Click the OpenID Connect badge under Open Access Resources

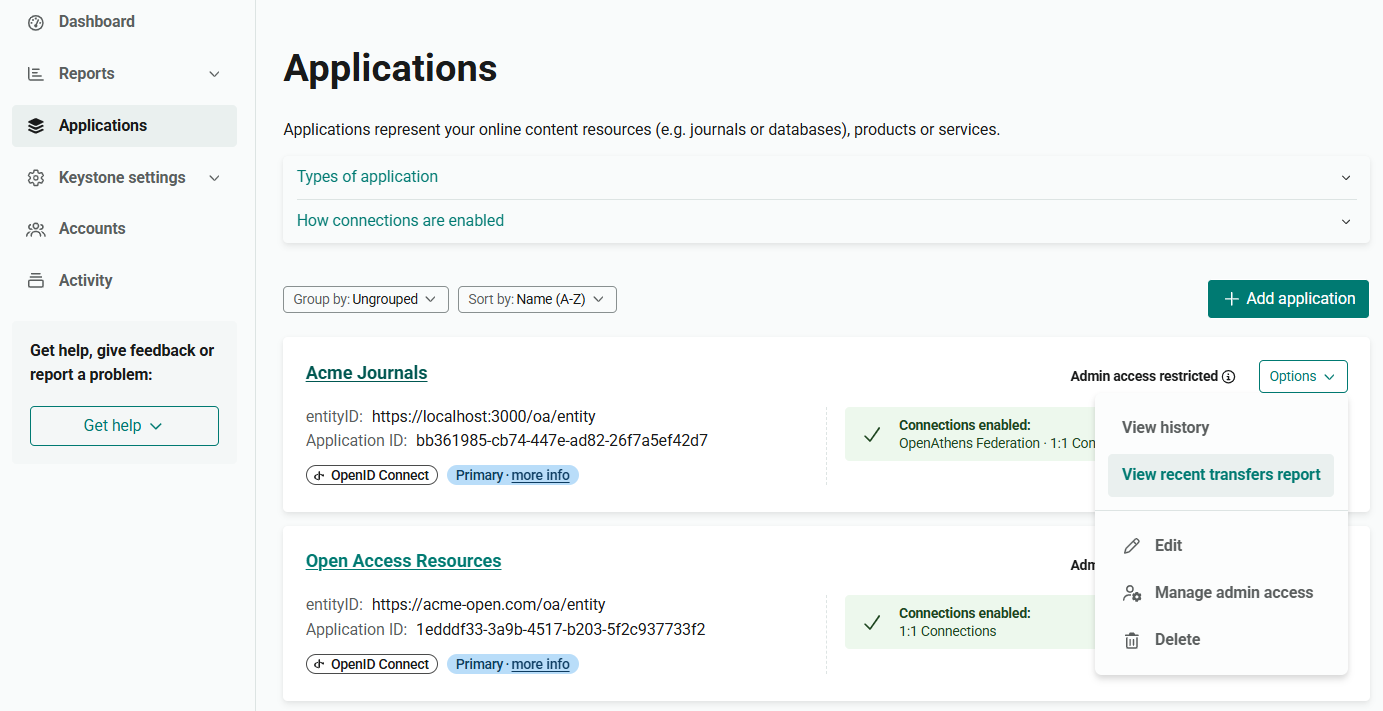click(372, 664)
